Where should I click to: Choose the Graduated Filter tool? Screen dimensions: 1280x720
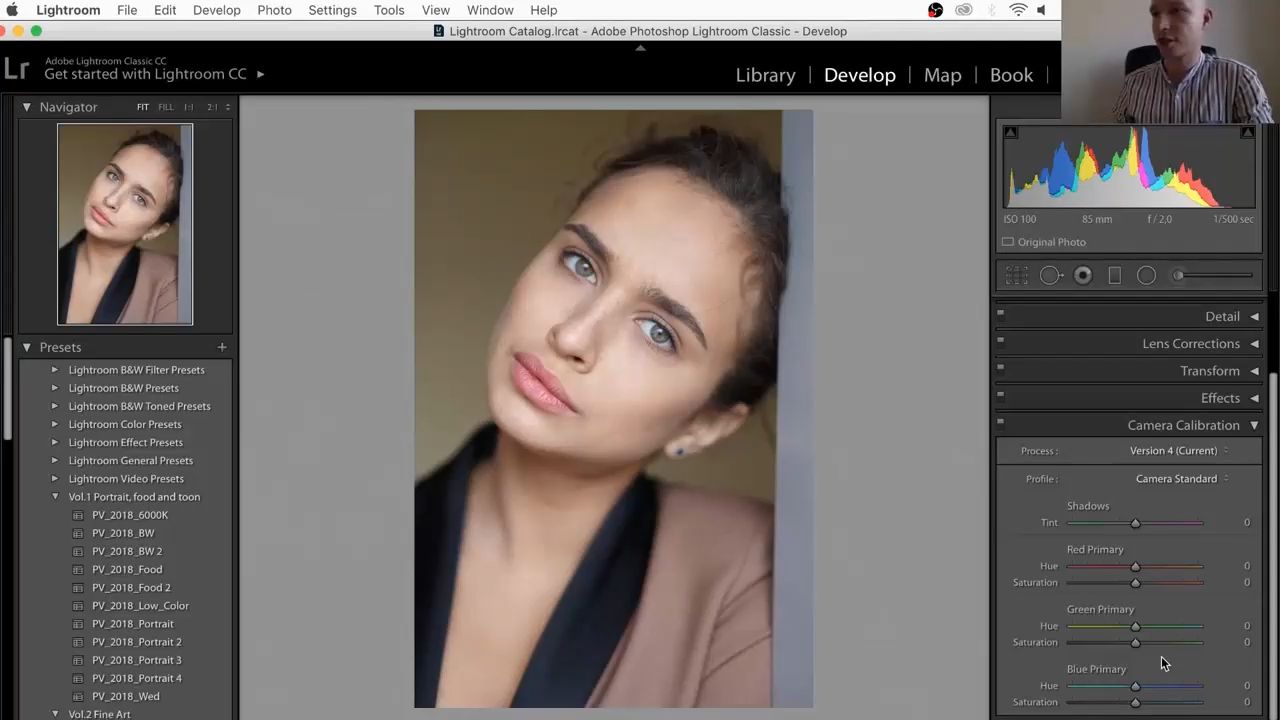pos(1114,276)
